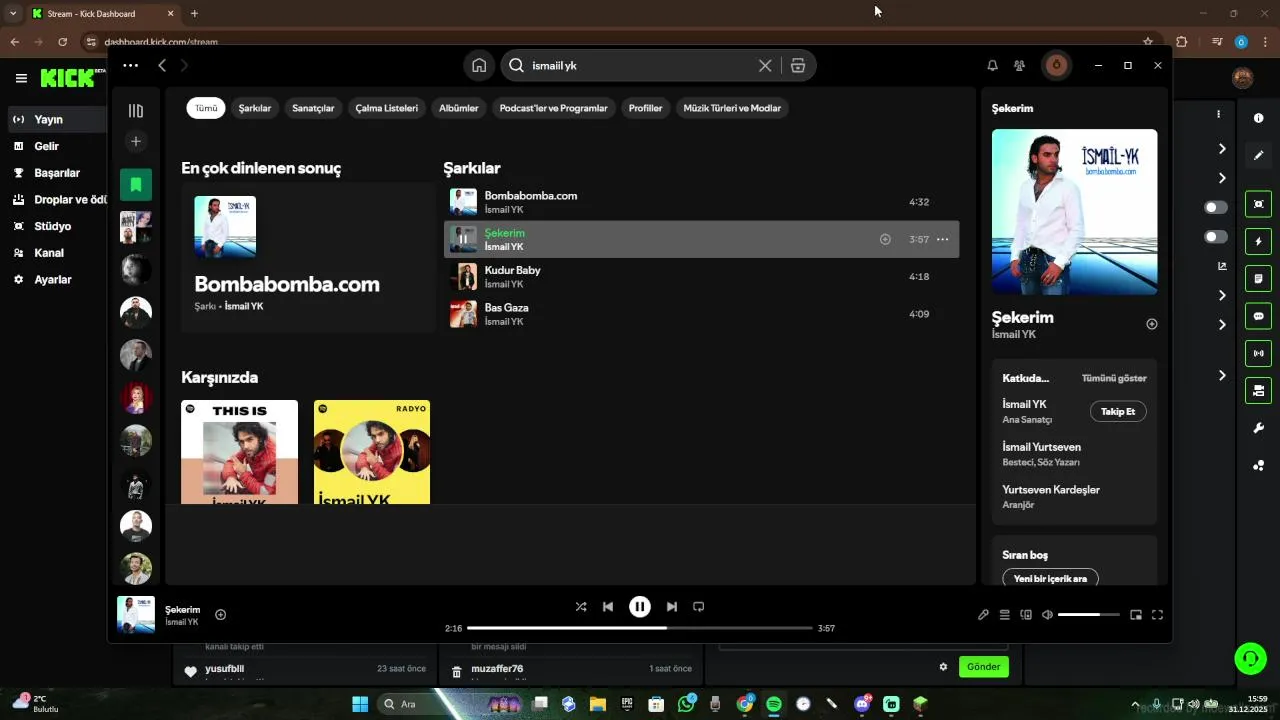Open Discord from the taskbar

tap(862, 704)
